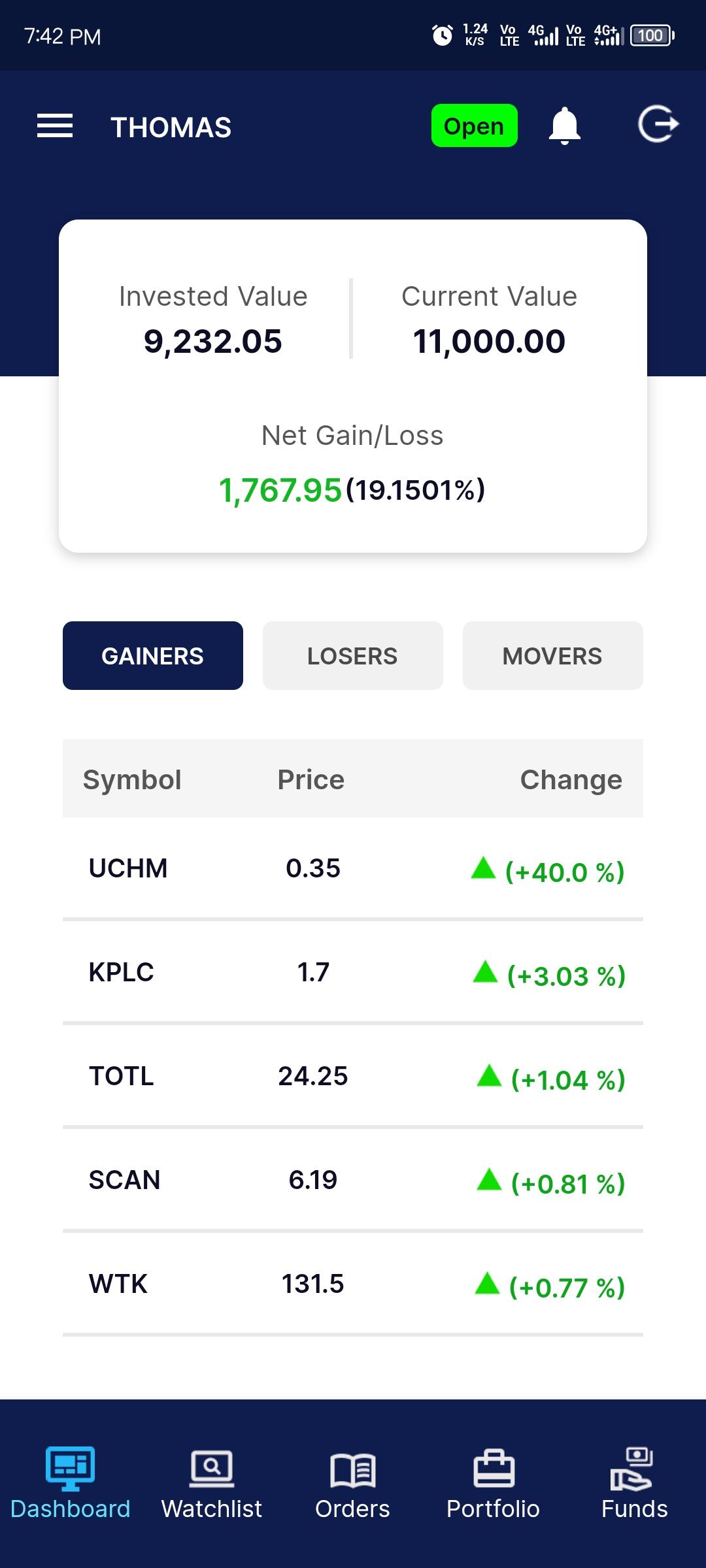
Task: Tap the notification bell icon
Action: [x=565, y=126]
